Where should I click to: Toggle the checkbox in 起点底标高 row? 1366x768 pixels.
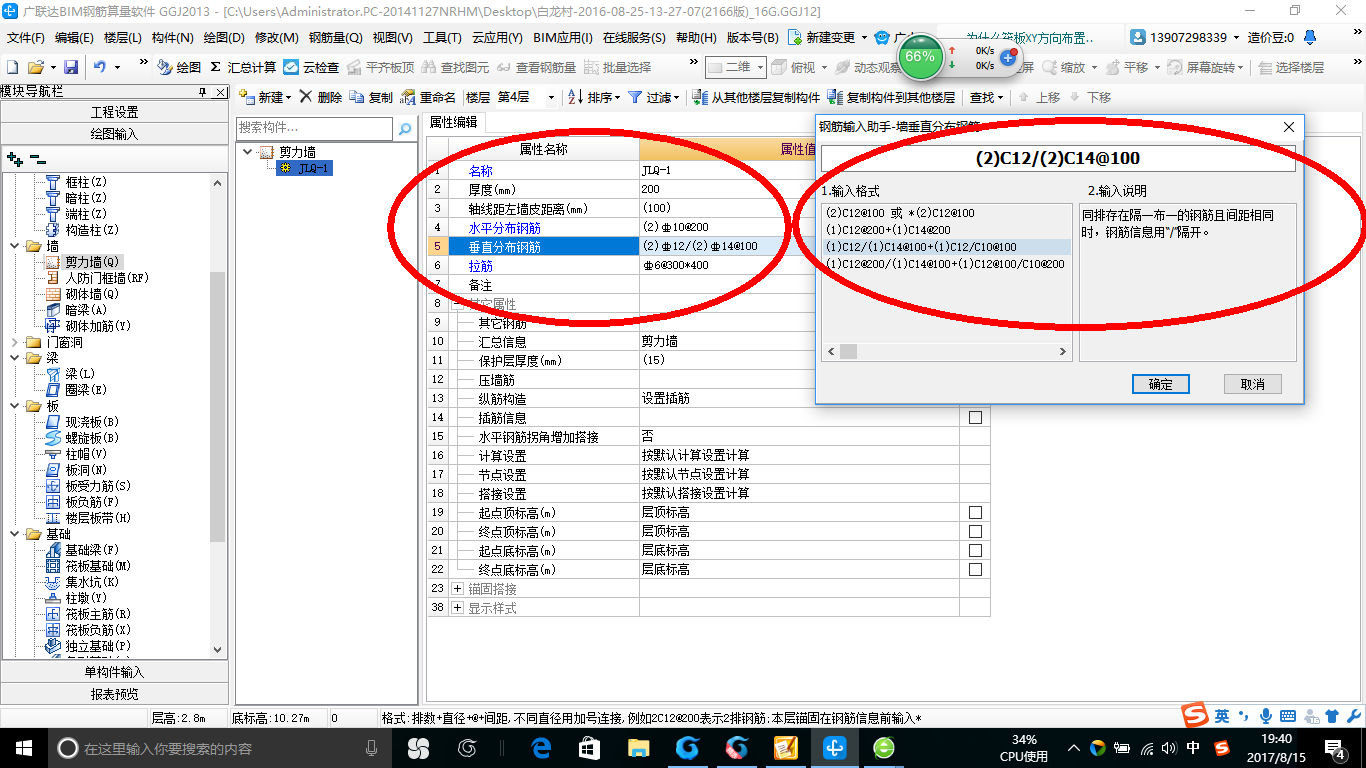(975, 550)
